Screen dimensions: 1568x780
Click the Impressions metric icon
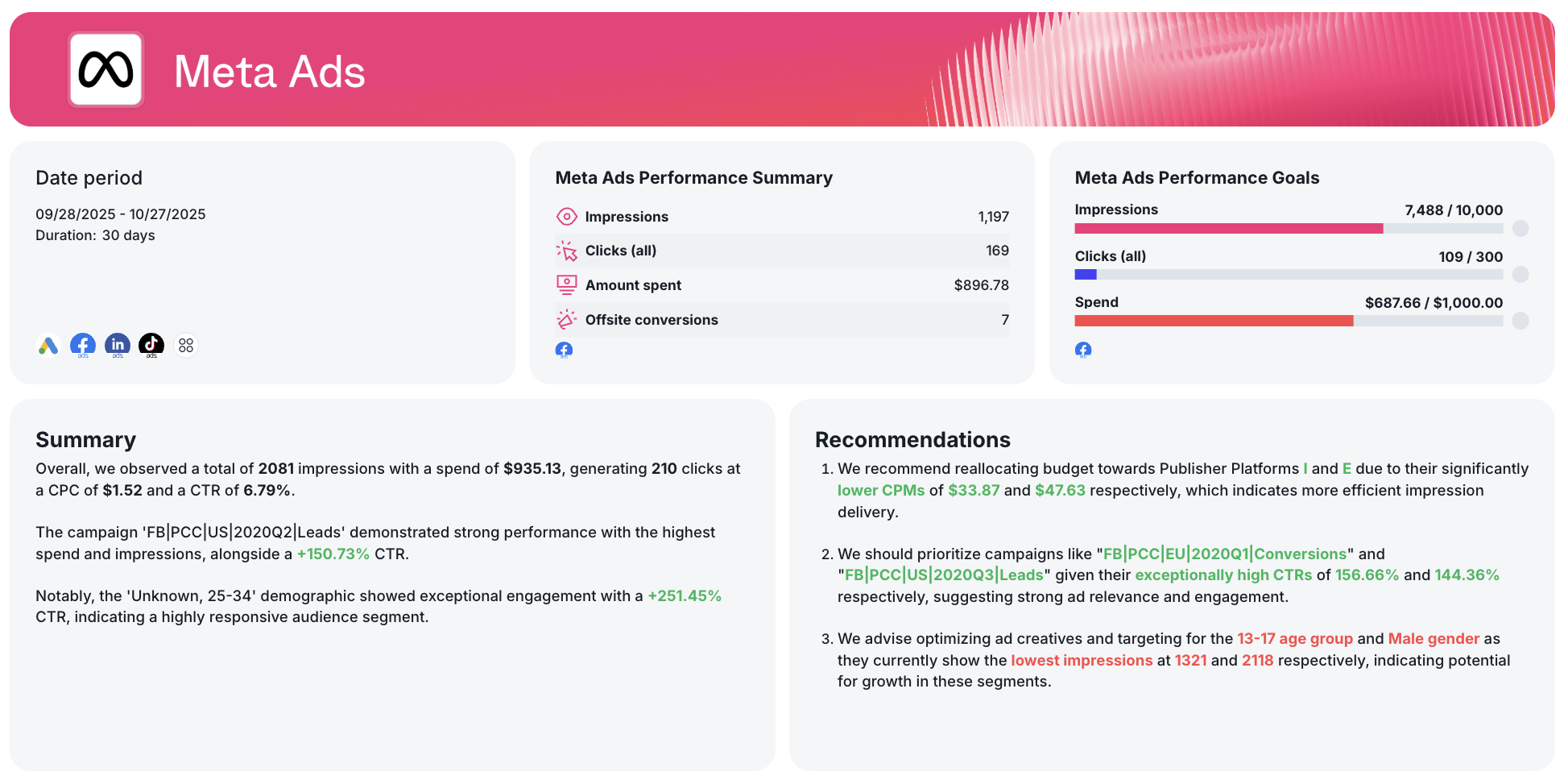point(567,216)
